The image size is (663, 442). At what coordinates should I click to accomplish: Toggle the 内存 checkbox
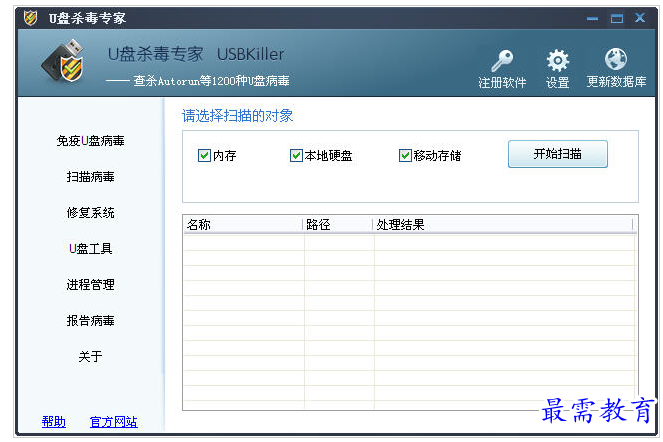click(x=204, y=156)
